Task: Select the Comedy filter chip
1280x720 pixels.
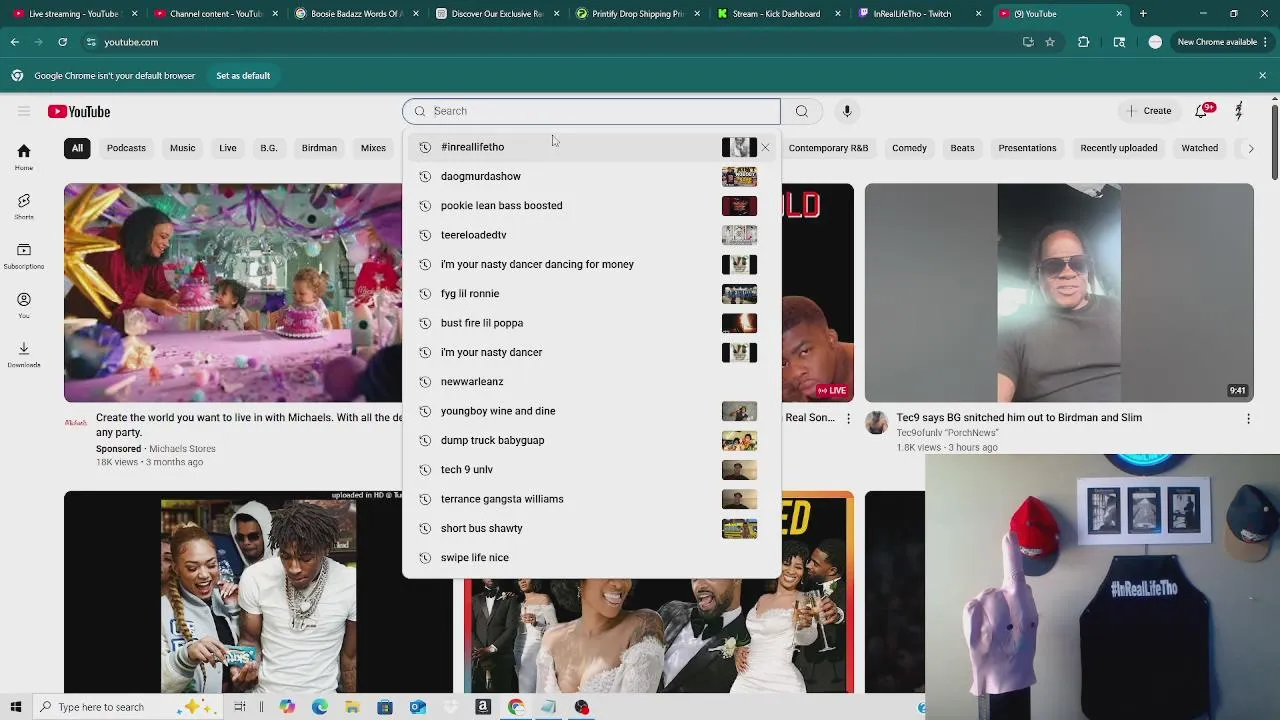Action: (x=909, y=148)
